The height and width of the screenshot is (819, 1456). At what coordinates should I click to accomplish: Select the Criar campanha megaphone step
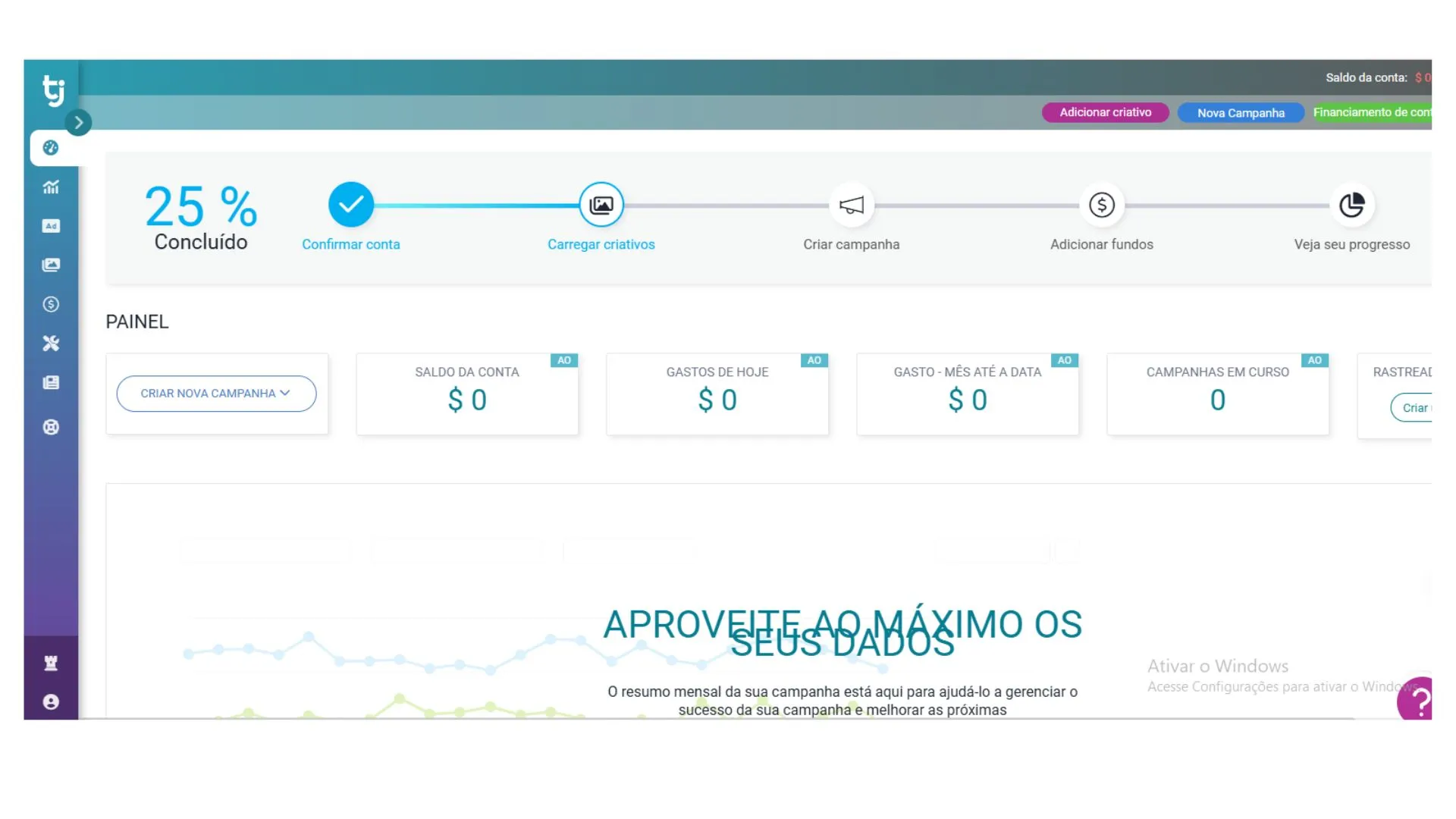tap(852, 205)
